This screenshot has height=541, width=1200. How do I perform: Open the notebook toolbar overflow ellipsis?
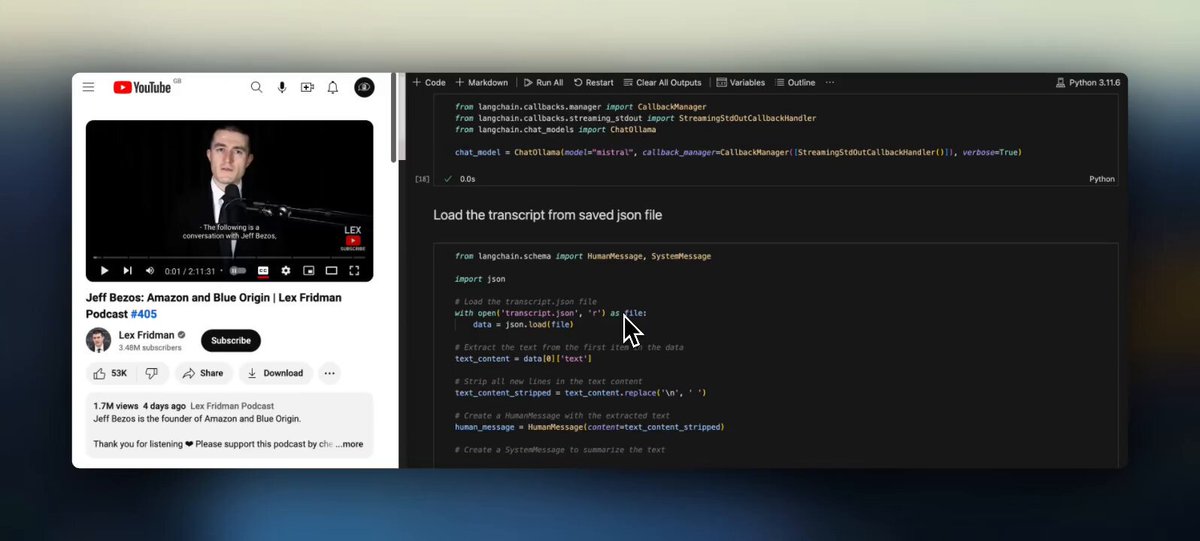(x=830, y=82)
